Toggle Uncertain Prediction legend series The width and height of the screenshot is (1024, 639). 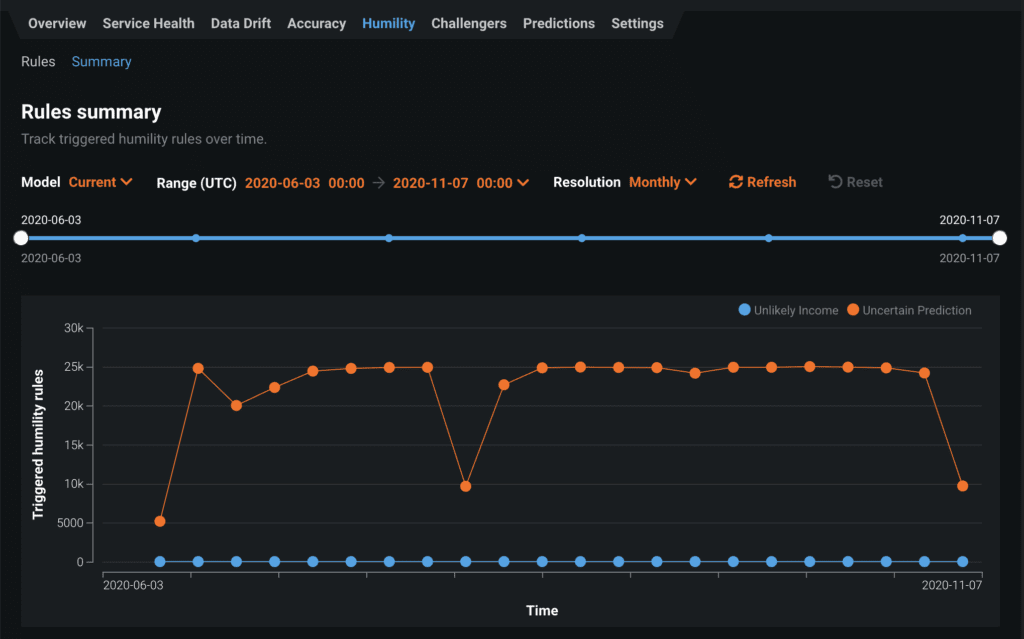click(909, 310)
